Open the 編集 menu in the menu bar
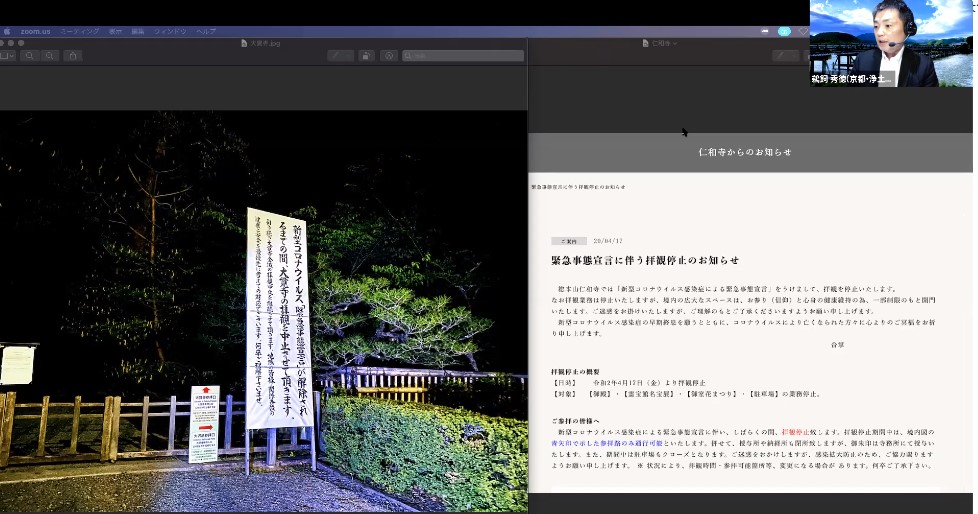The width and height of the screenshot is (978, 514). (x=138, y=31)
